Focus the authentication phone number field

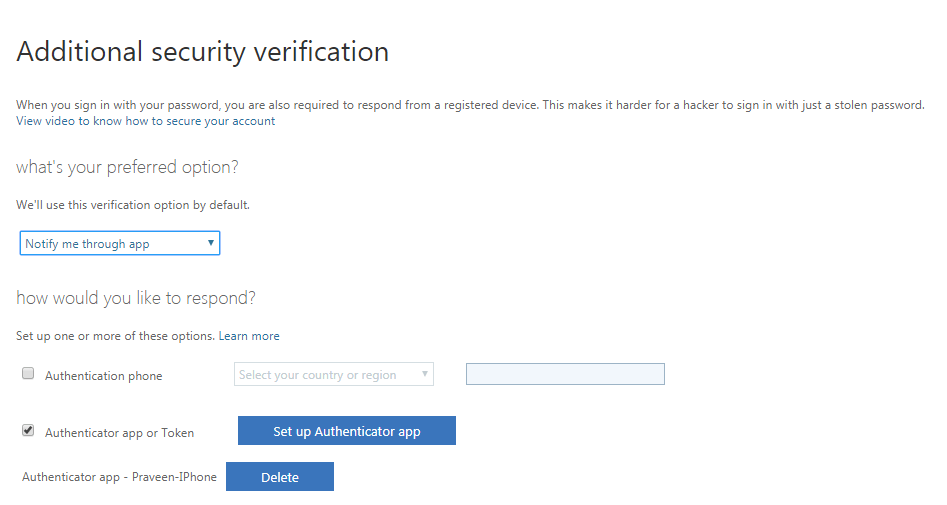tap(565, 374)
